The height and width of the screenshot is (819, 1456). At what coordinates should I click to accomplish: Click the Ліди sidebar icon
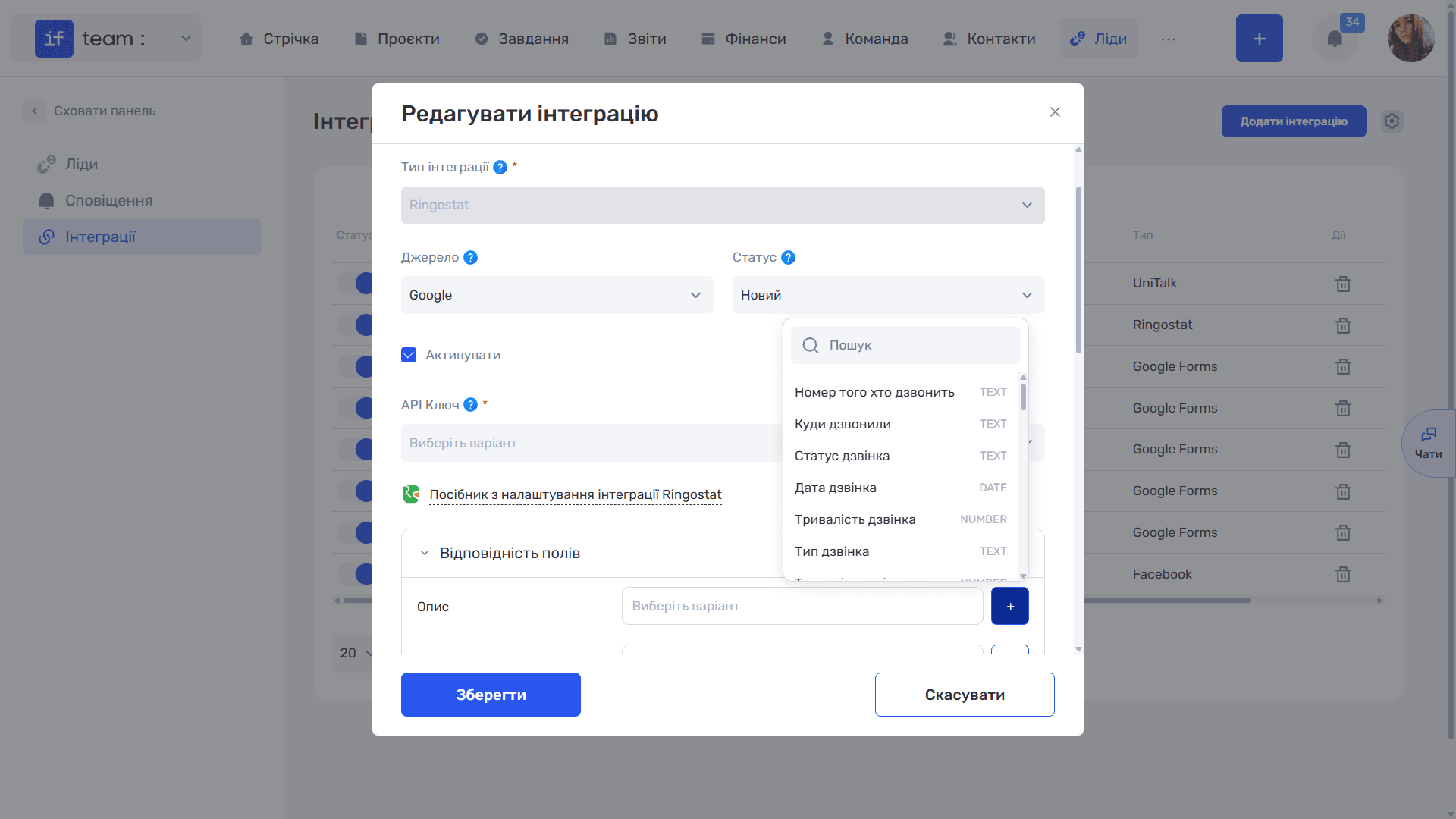(46, 164)
